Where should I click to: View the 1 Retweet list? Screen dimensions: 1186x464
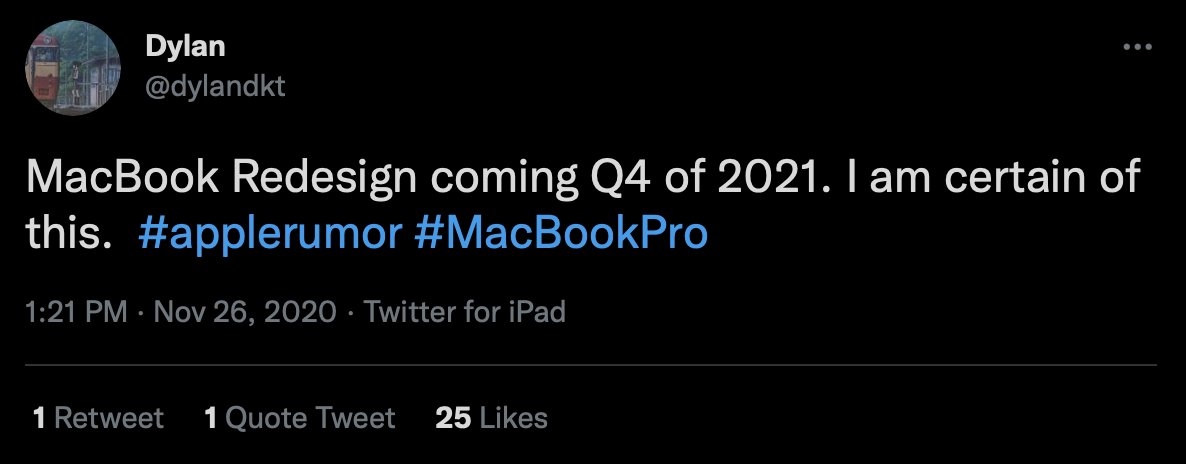point(98,417)
